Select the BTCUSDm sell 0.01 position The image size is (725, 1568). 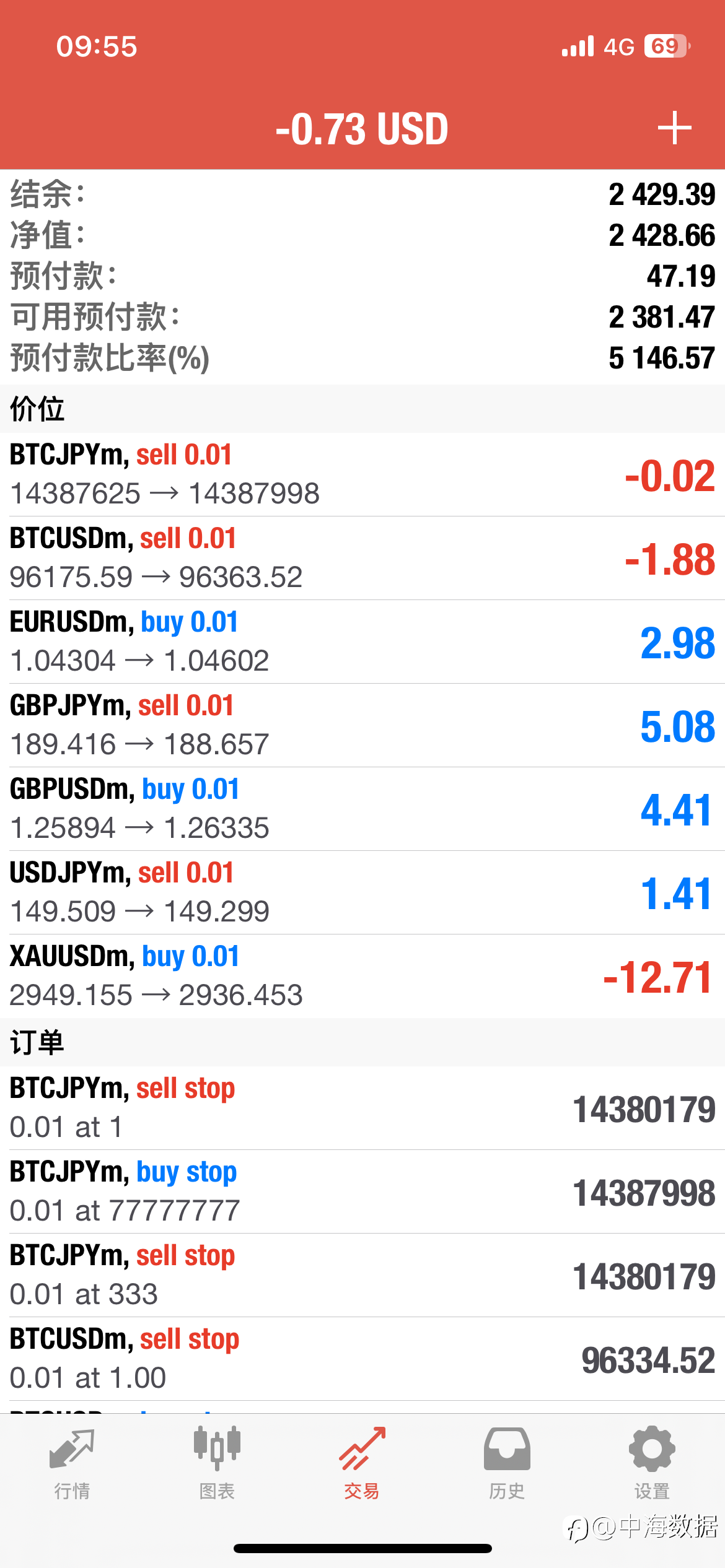click(x=362, y=558)
